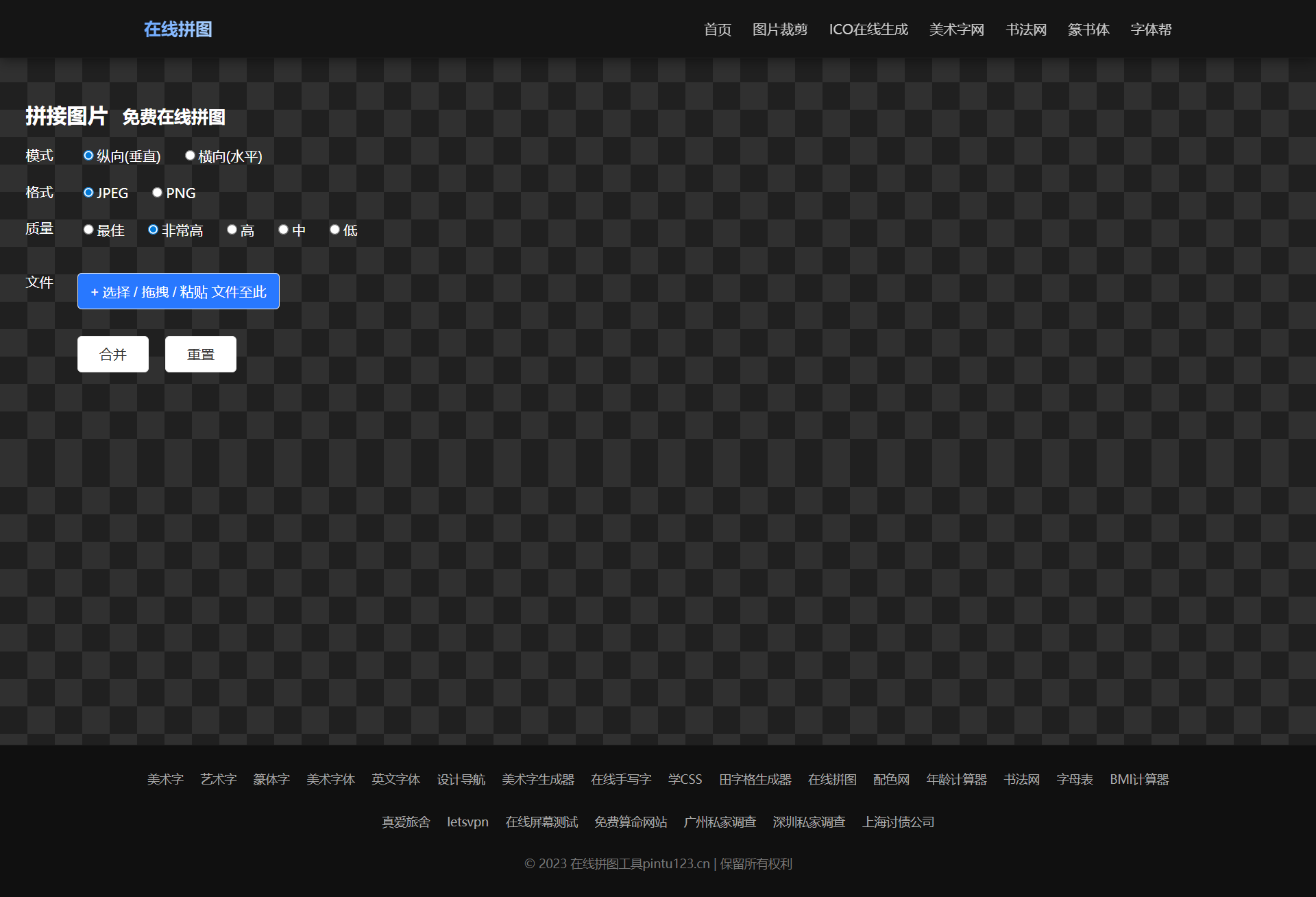Set quality to 中
1316x897 pixels.
283,230
